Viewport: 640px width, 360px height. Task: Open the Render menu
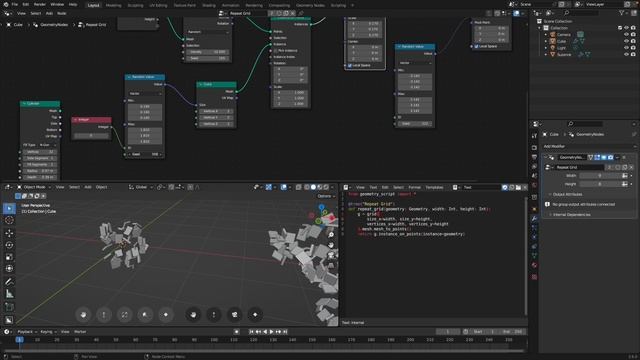tap(40, 4)
